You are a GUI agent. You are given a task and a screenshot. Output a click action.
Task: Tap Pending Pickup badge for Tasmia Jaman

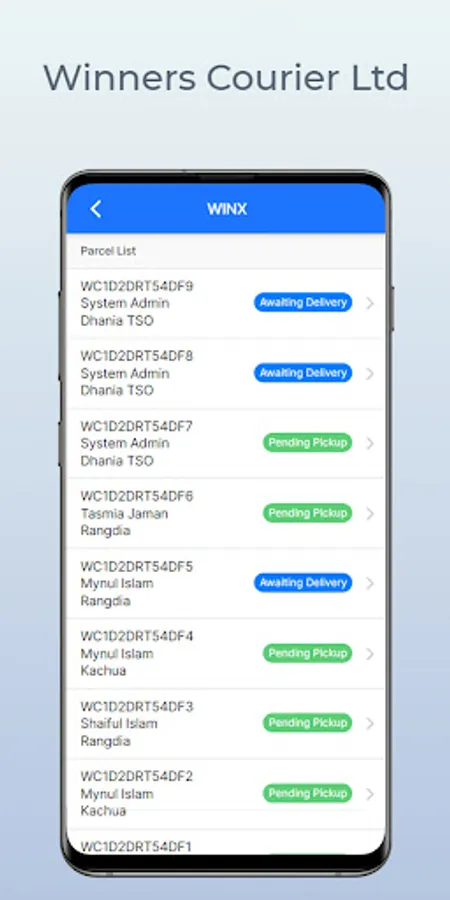(x=308, y=513)
